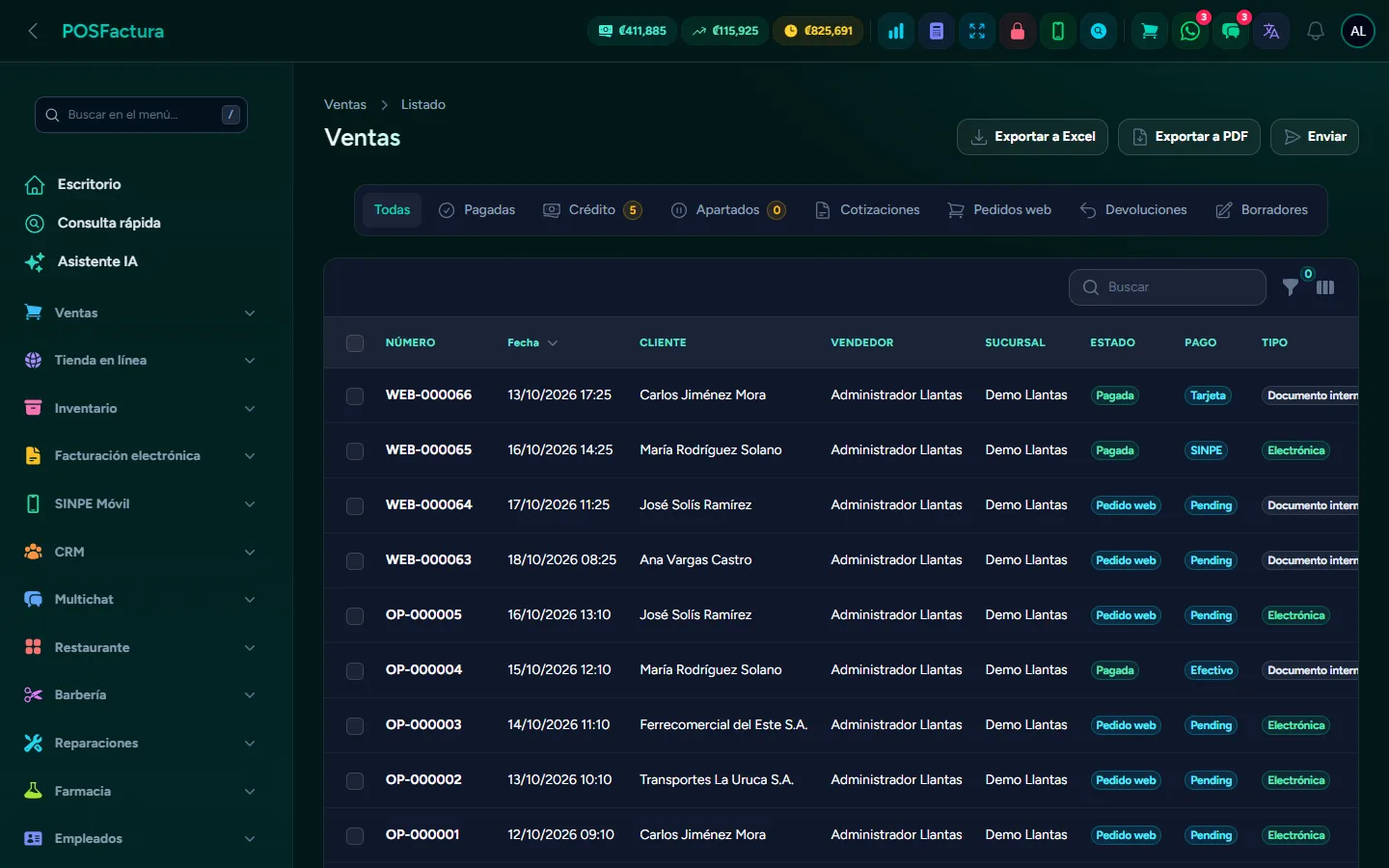Check the OP-000003 row checkbox

pos(355,725)
